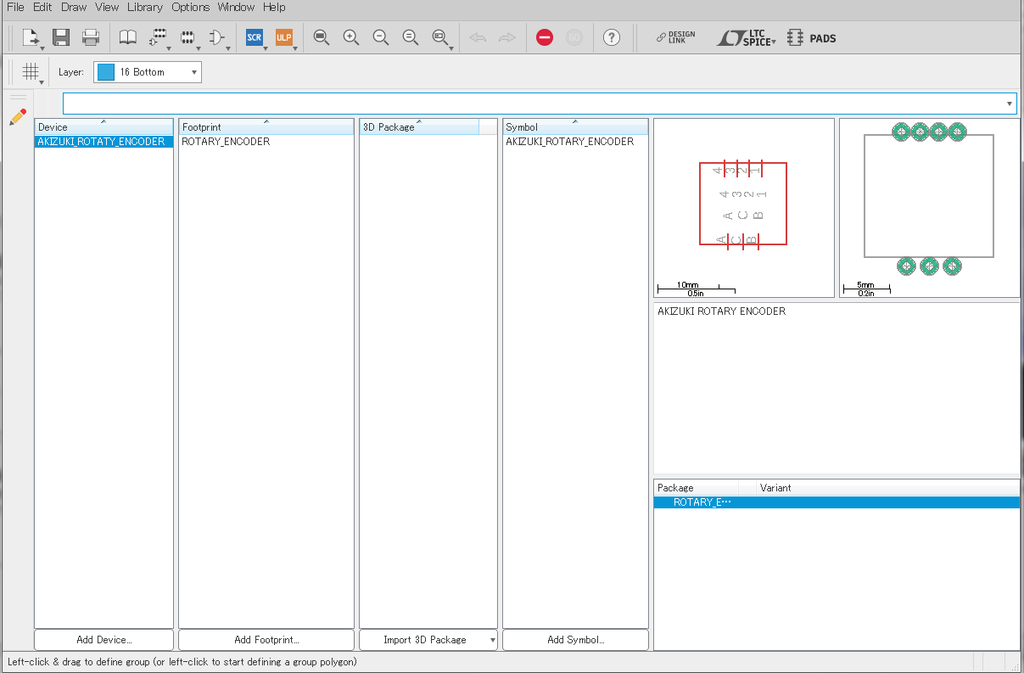Open the Symbol editor gate icon
This screenshot has height=673, width=1024.
[x=217, y=37]
